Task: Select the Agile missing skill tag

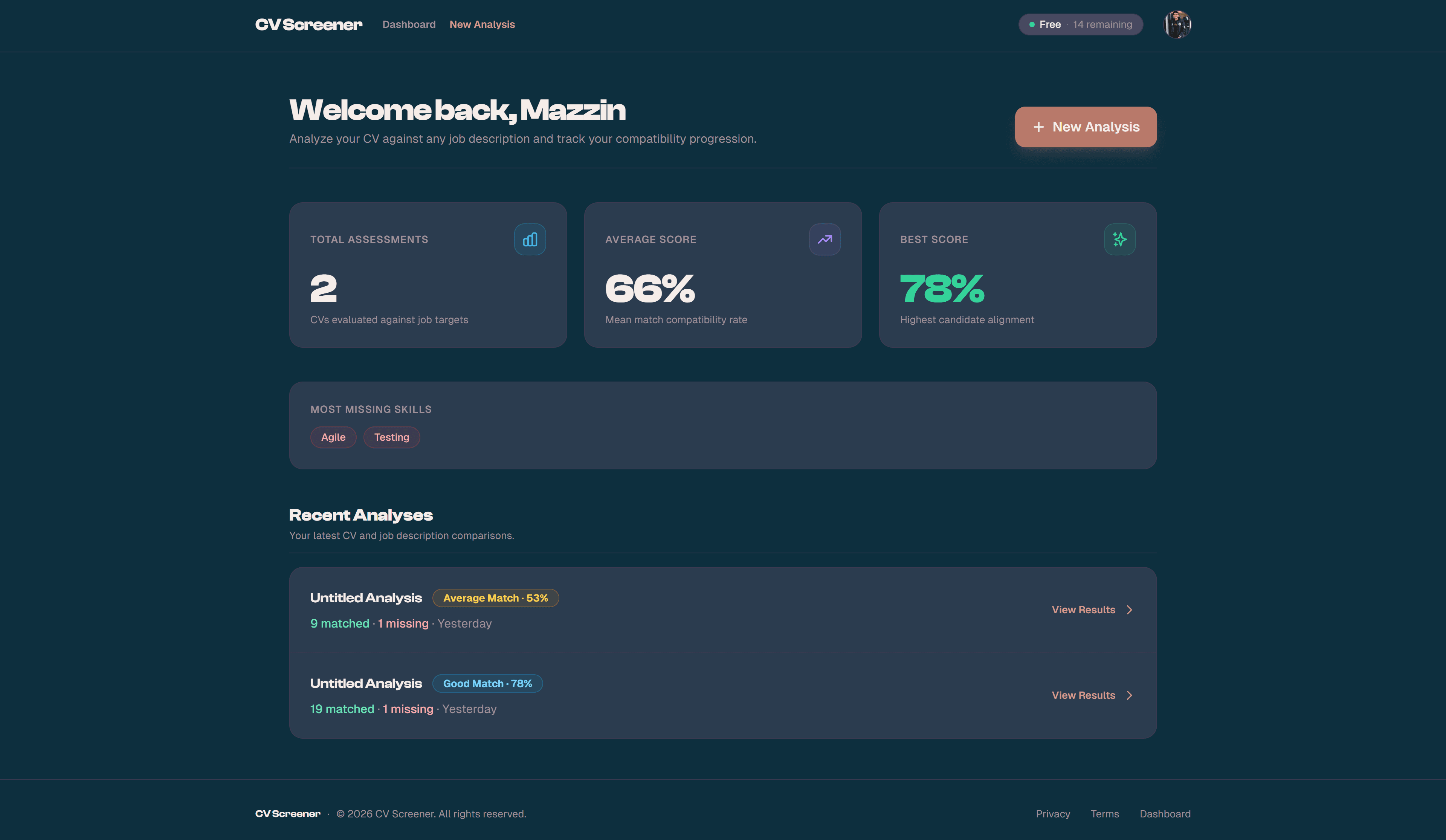Action: click(x=333, y=437)
